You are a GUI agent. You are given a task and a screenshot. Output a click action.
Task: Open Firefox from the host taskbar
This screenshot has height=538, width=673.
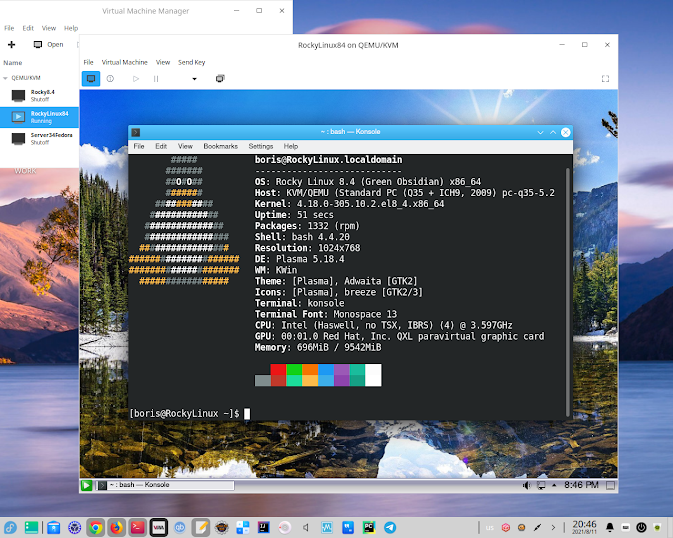point(116,527)
